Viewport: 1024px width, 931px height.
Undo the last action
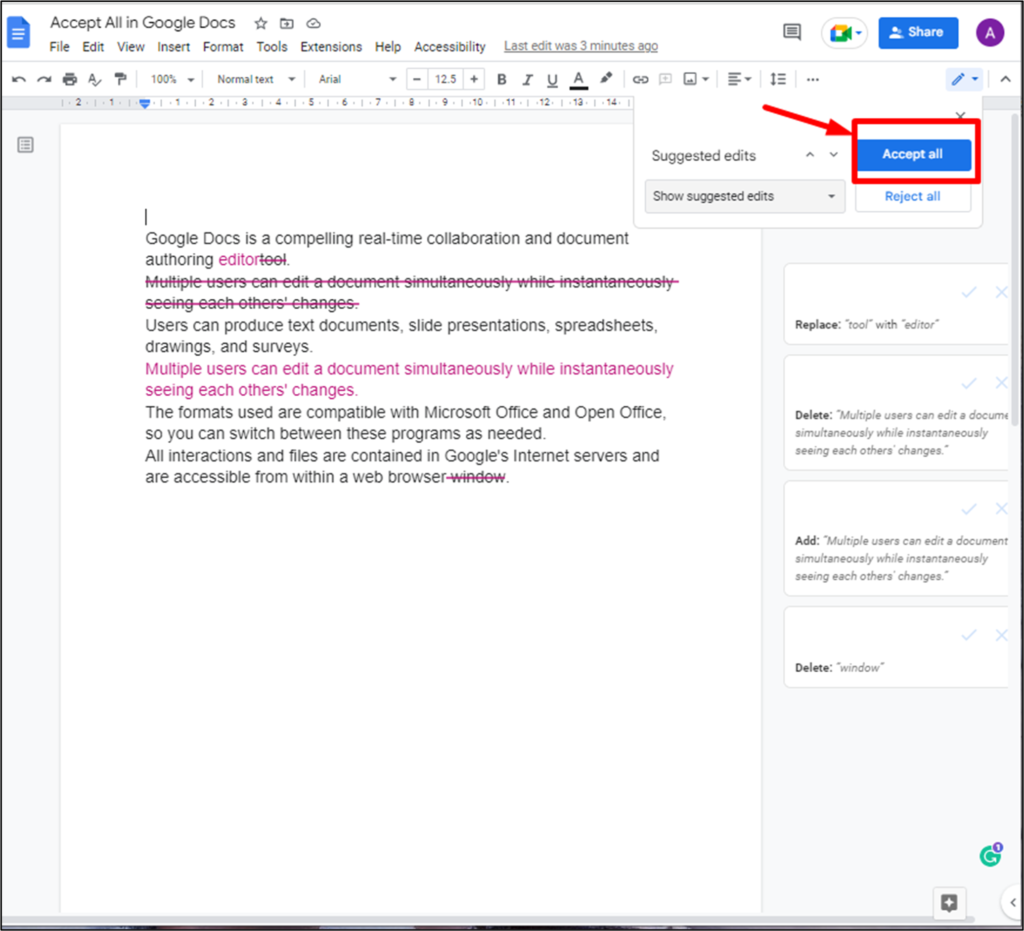(19, 80)
